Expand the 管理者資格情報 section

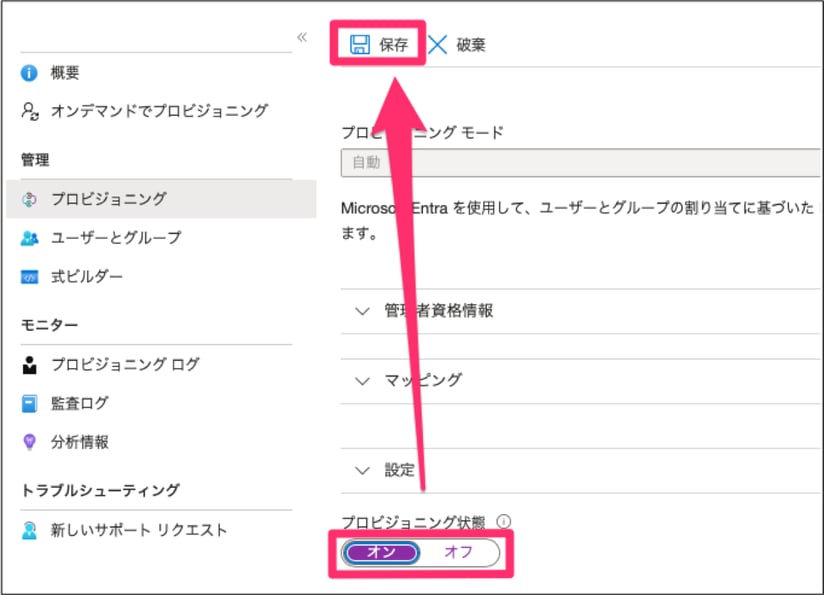click(364, 311)
